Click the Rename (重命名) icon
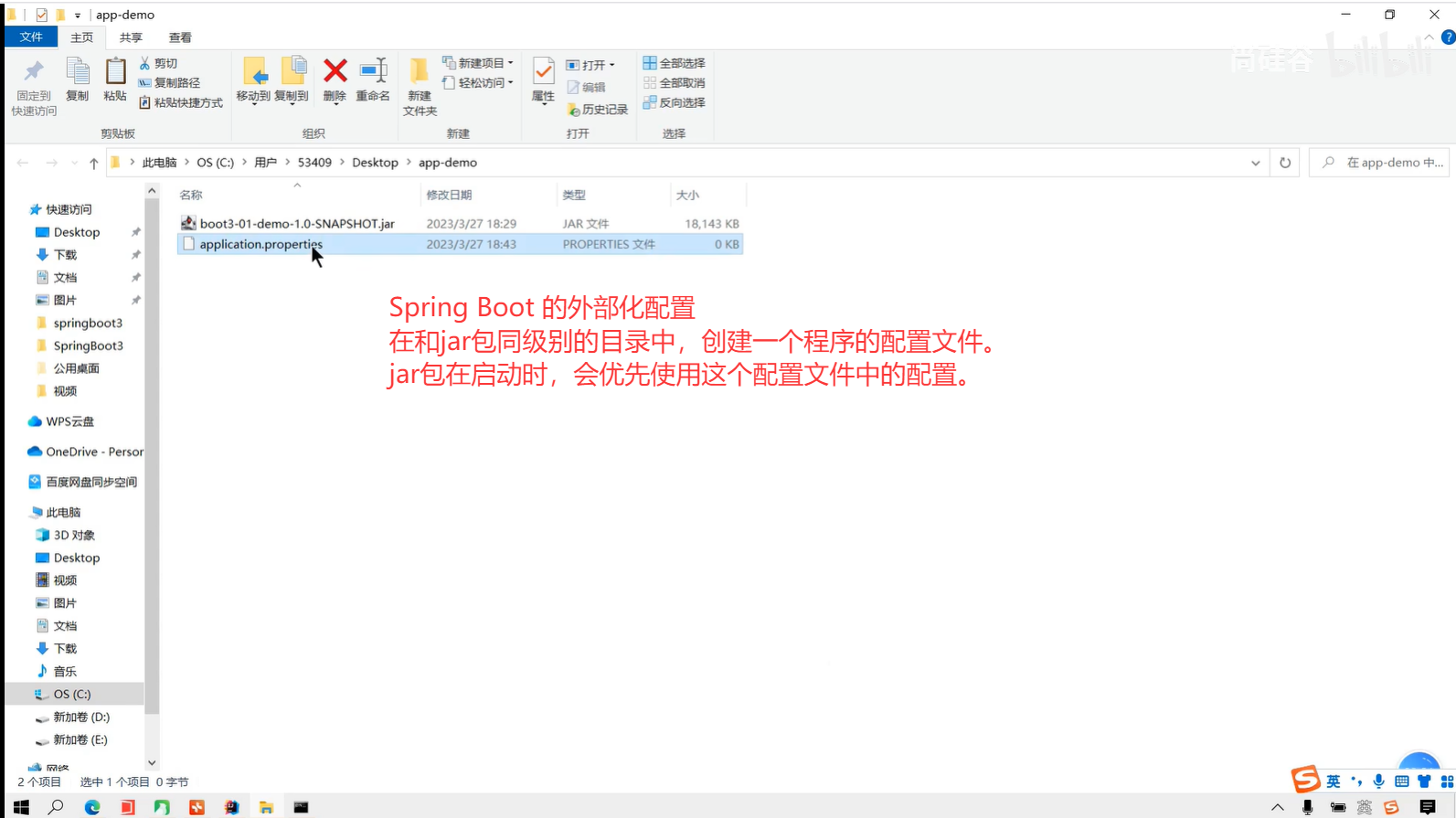1456x818 pixels. 373,71
